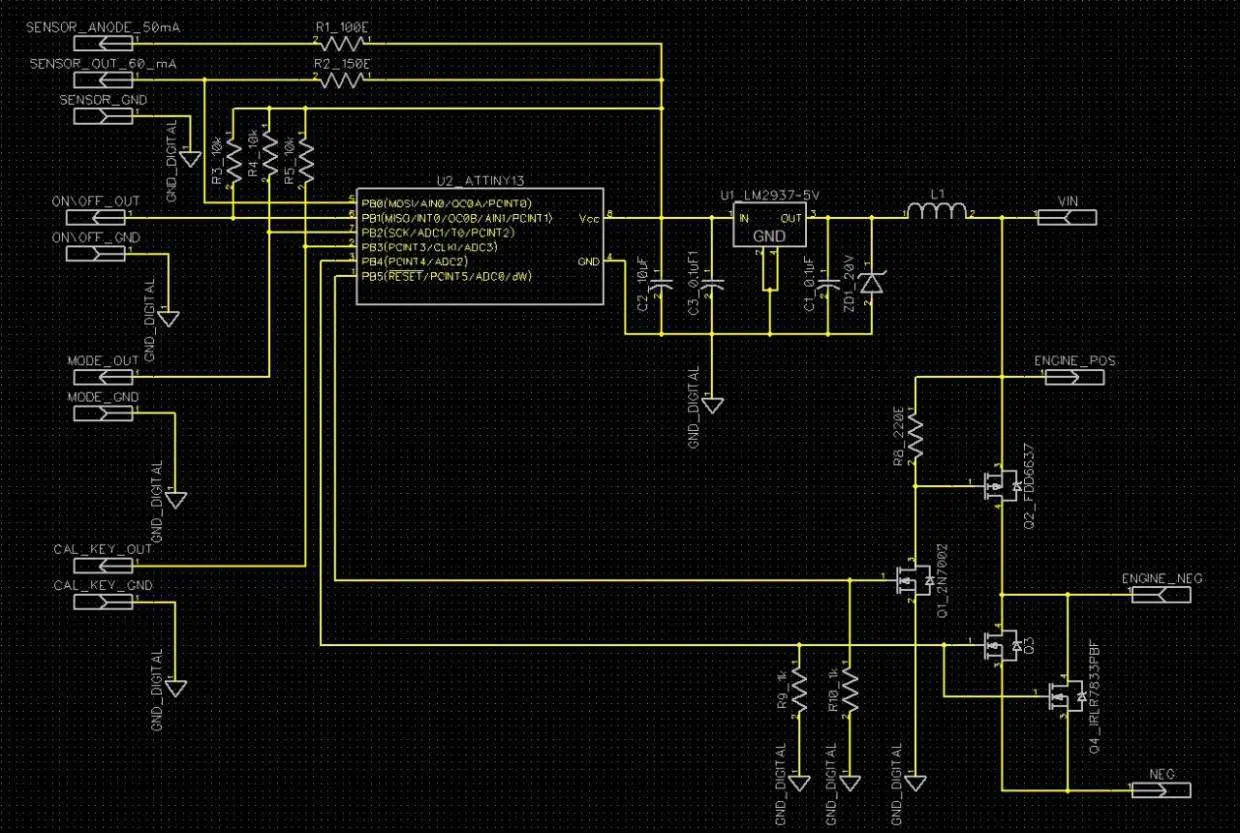Click the VIN connector port

1070,216
